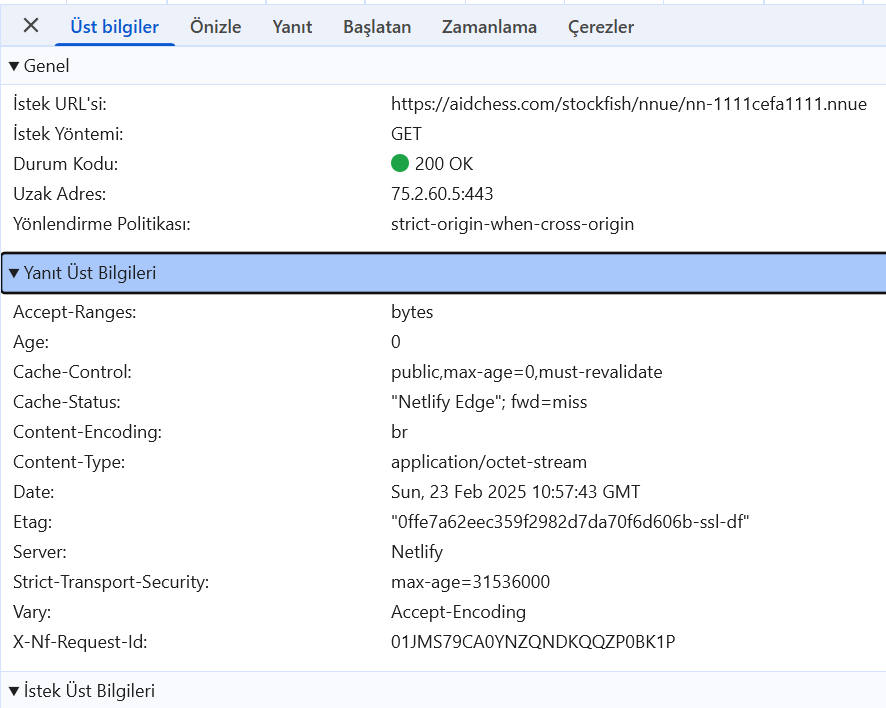
Task: Select the Başlatan tab
Action: point(377,27)
